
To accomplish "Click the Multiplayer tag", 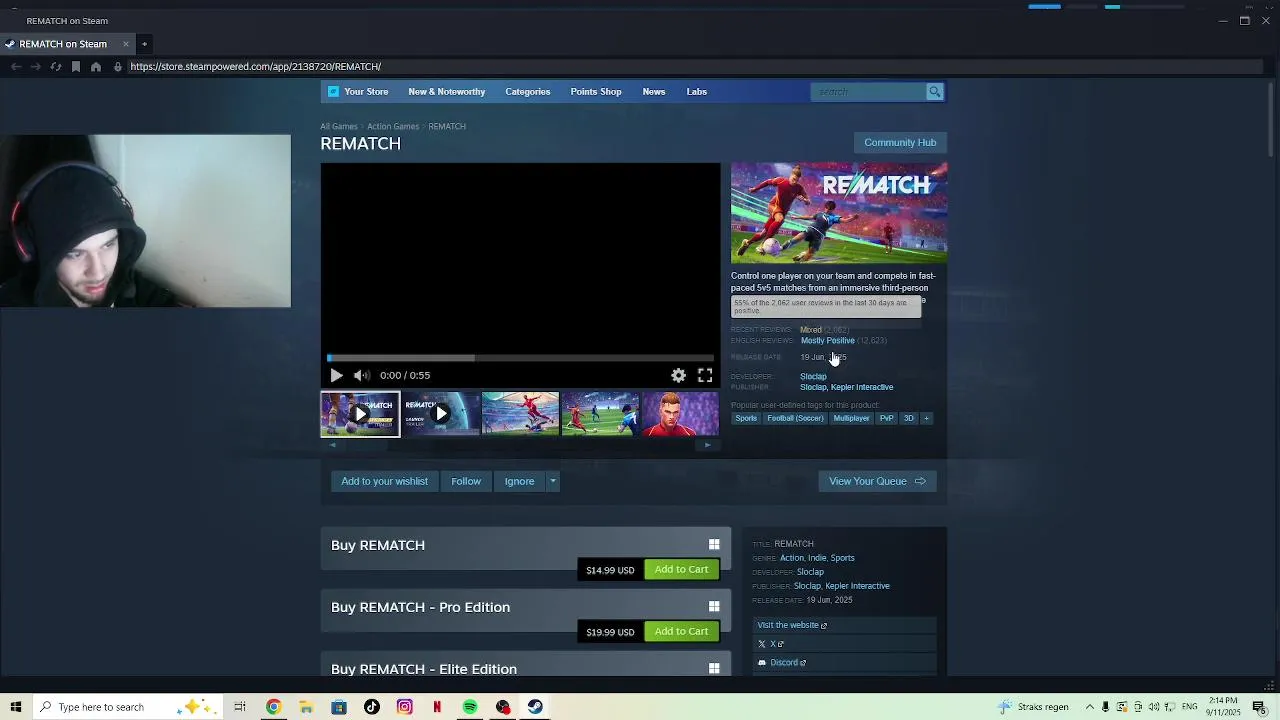I will [x=851, y=418].
